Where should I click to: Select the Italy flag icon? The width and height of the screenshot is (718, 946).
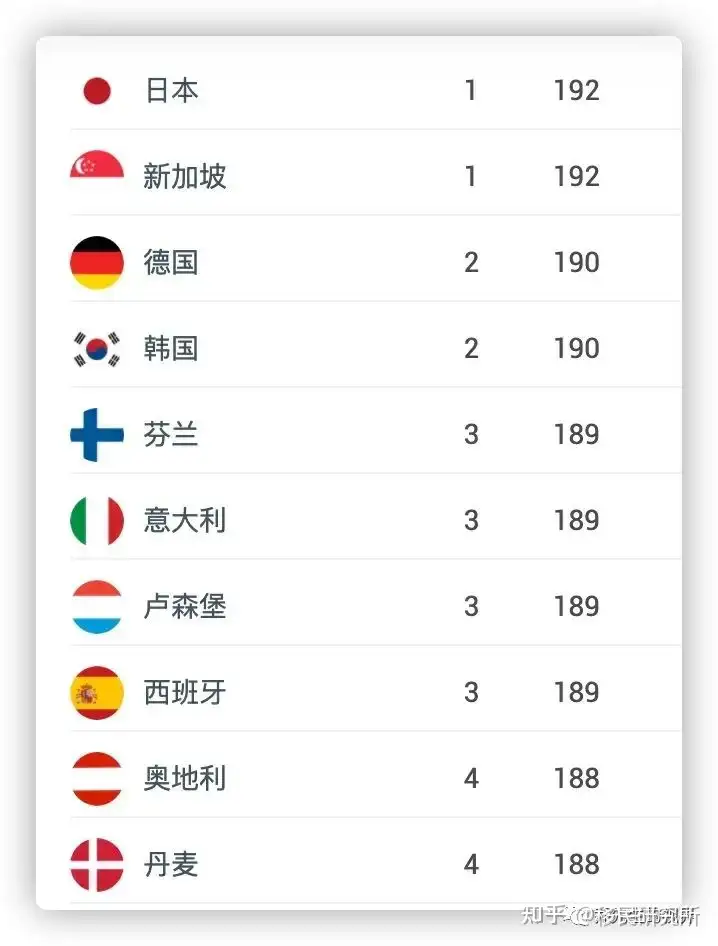pos(97,521)
